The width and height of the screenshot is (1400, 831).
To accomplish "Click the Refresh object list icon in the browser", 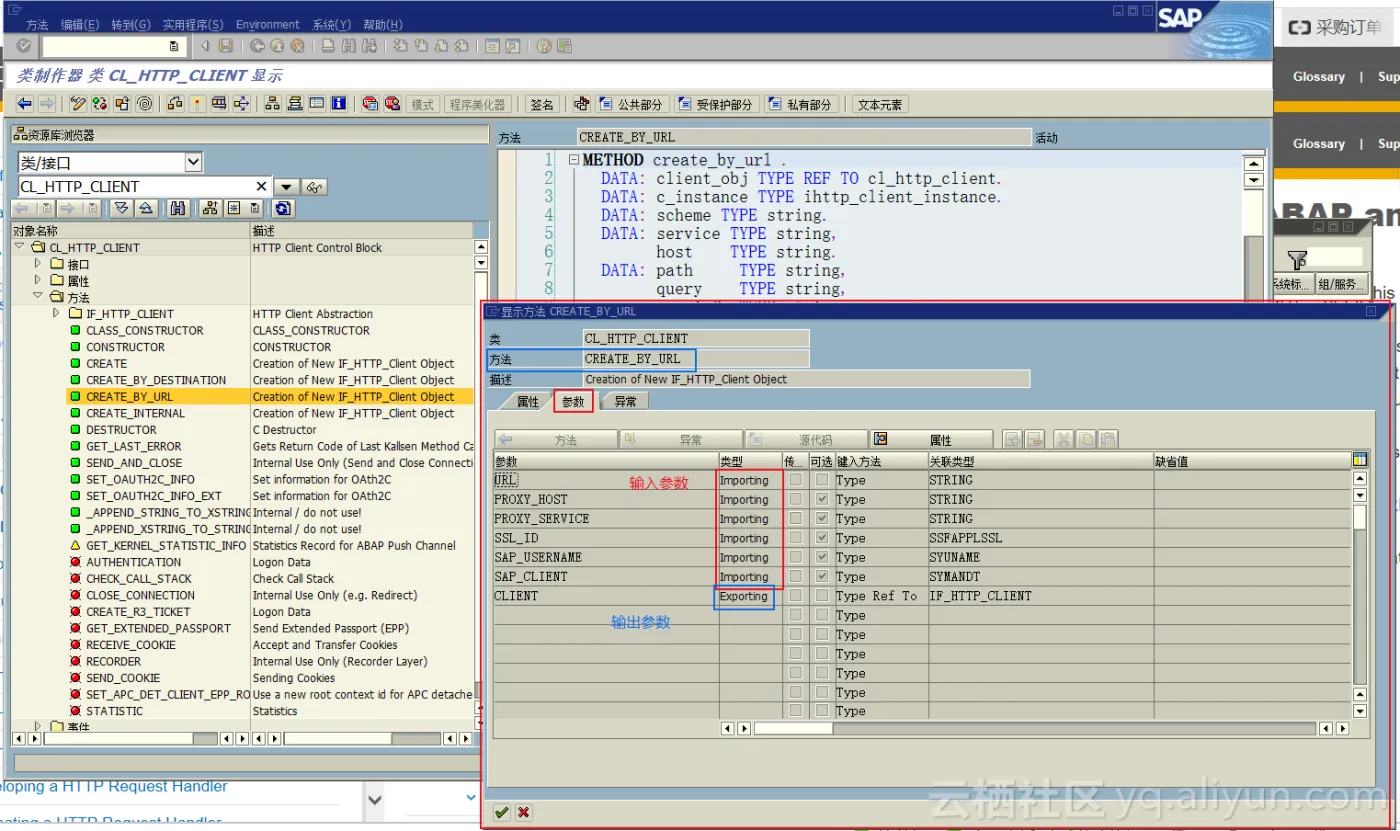I will point(283,208).
